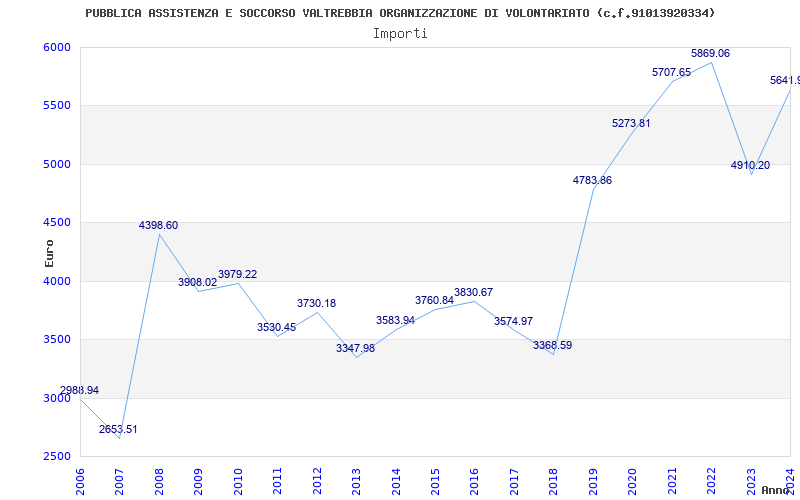Viewport: 800px width, 500px height.
Task: Click the 2006 year label on x-axis
Action: 80,482
